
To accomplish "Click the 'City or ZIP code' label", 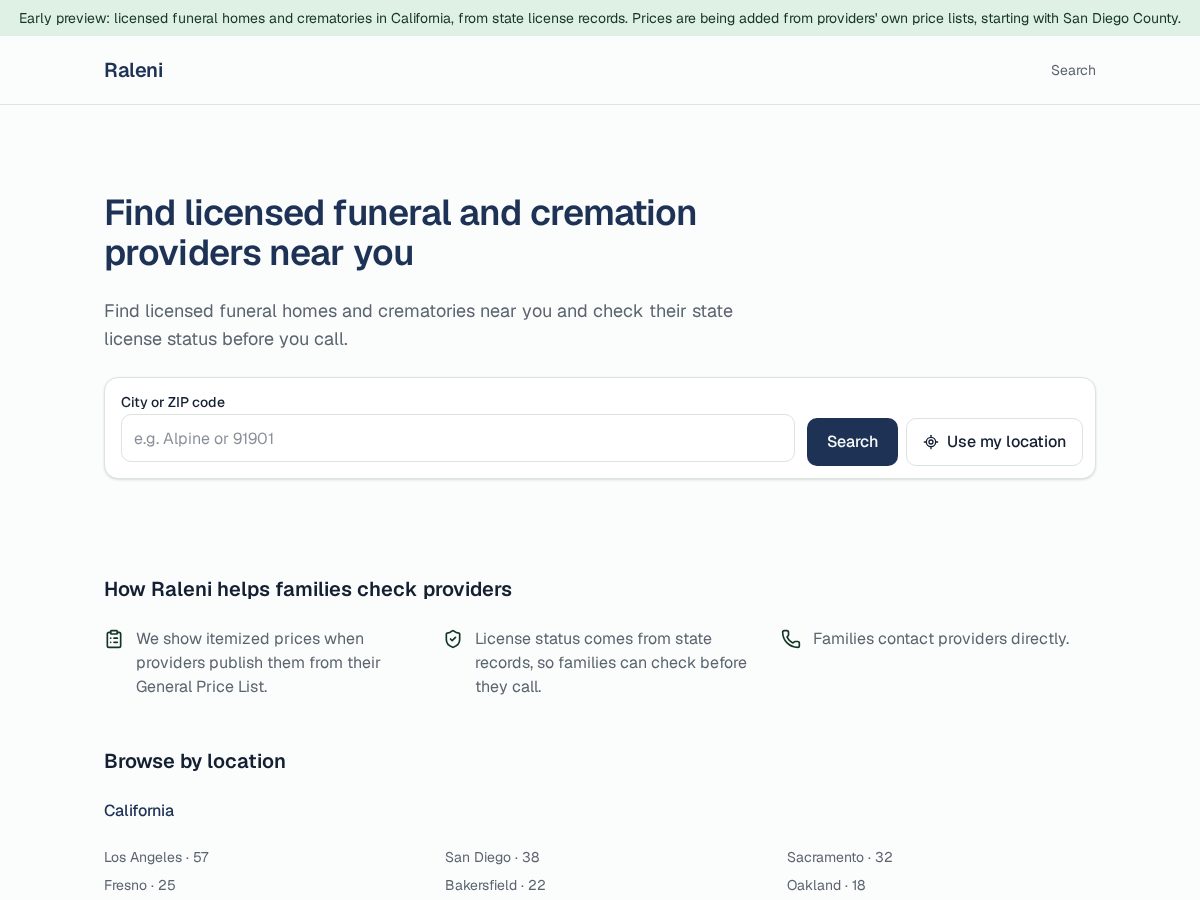I will (173, 402).
